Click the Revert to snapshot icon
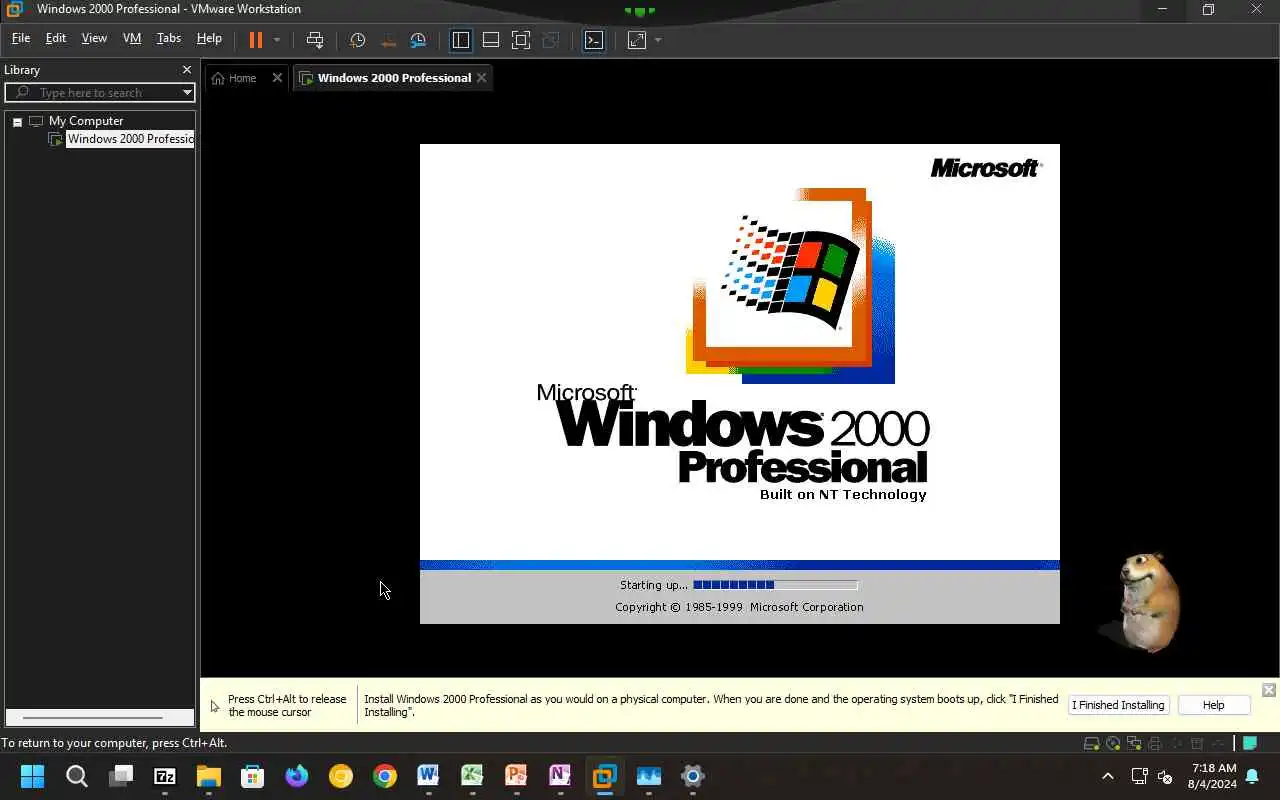The height and width of the screenshot is (800, 1280). (x=388, y=40)
